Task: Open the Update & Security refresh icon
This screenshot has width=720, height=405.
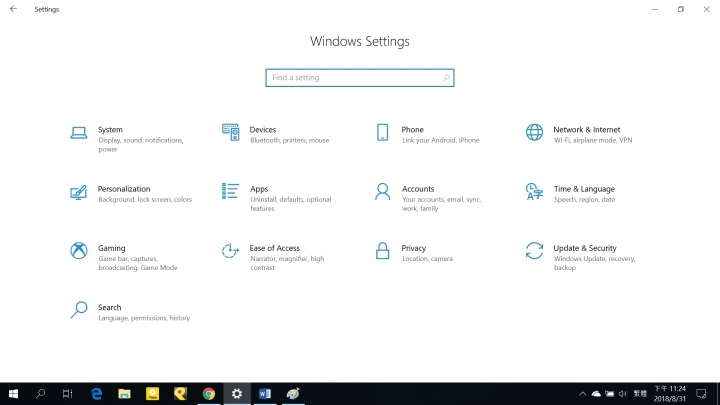Action: pos(534,251)
